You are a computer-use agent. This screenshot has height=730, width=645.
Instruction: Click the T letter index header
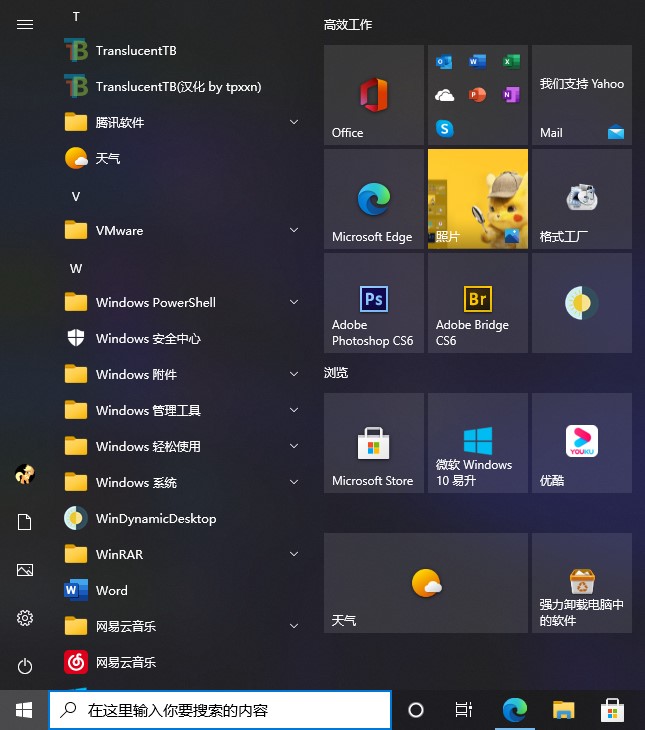(x=76, y=17)
